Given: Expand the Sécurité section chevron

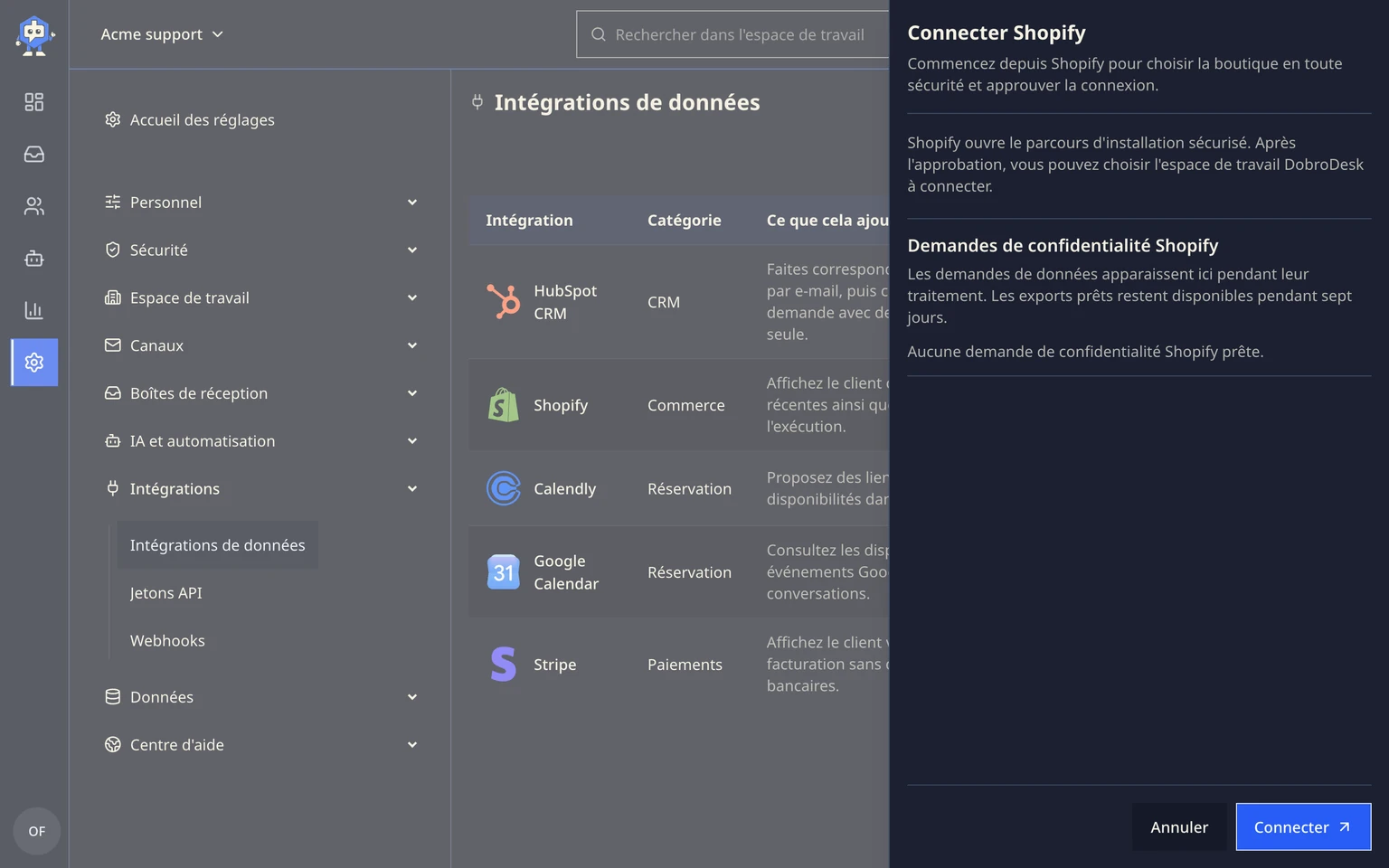Looking at the screenshot, I should (x=412, y=250).
